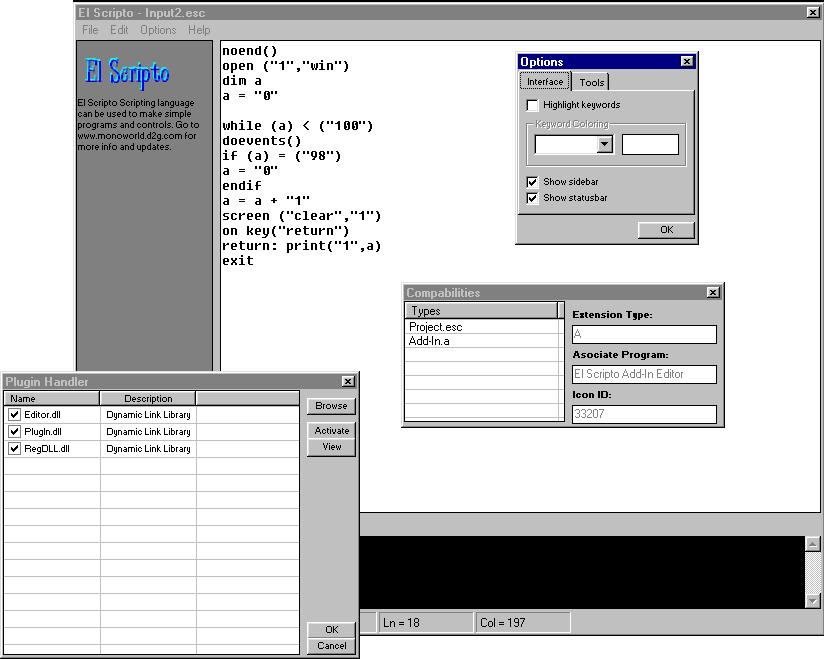The width and height of the screenshot is (824, 659).
Task: Confirm with OK in Options dialog
Action: coord(666,230)
